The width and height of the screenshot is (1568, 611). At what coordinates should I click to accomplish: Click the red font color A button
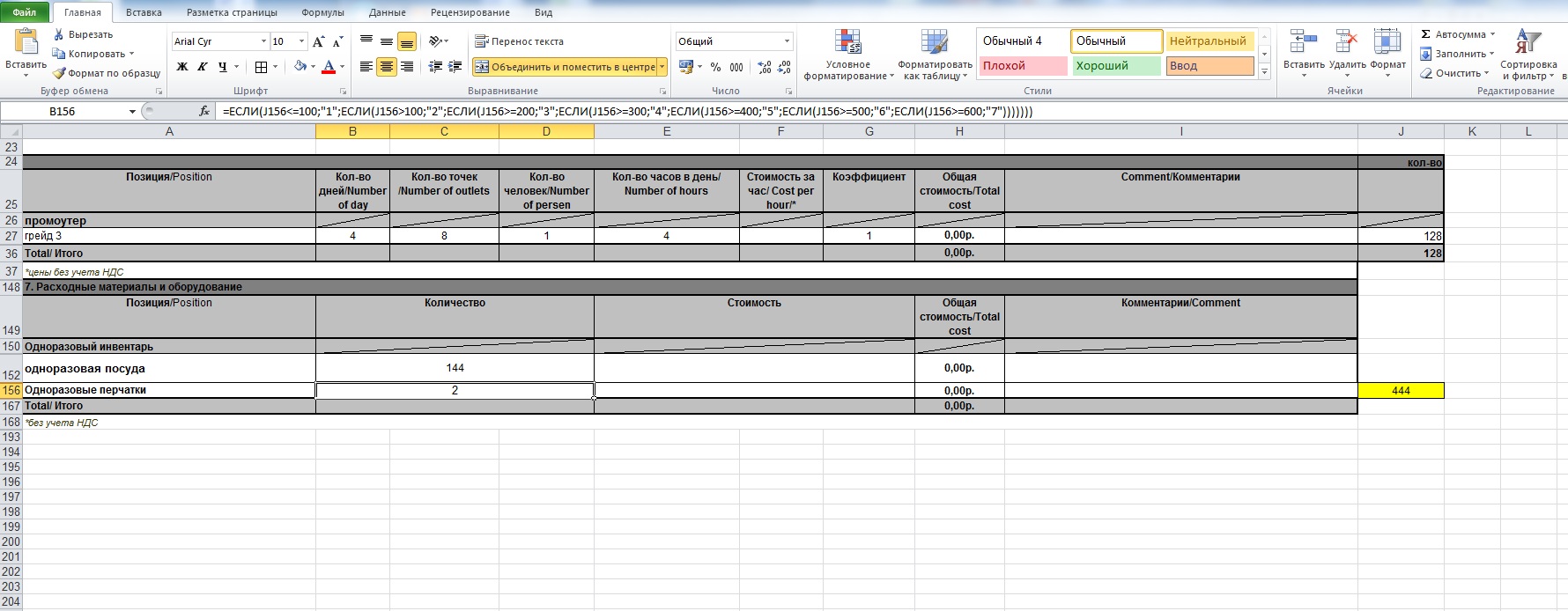(x=329, y=67)
